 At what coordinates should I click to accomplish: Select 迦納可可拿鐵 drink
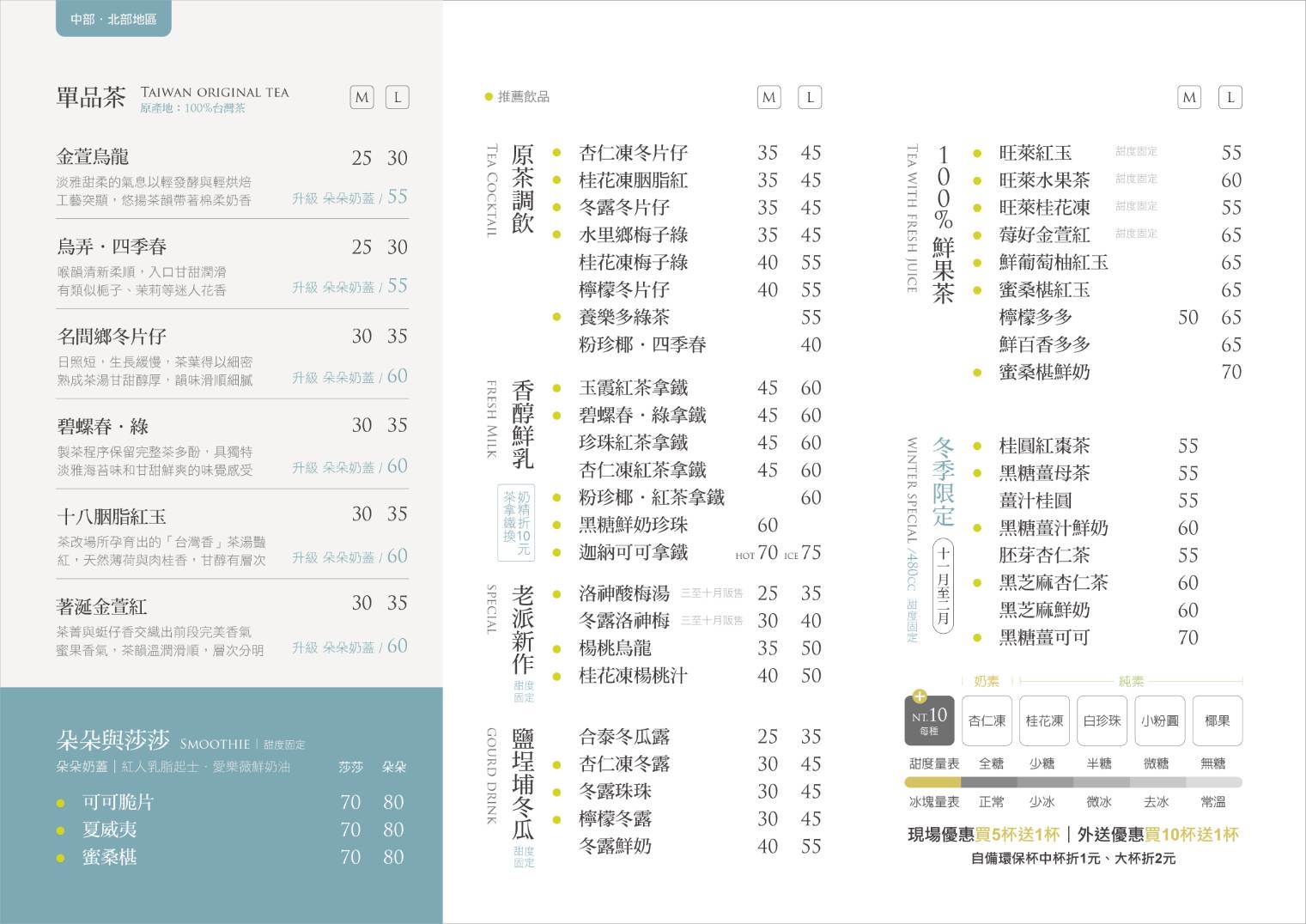633,553
